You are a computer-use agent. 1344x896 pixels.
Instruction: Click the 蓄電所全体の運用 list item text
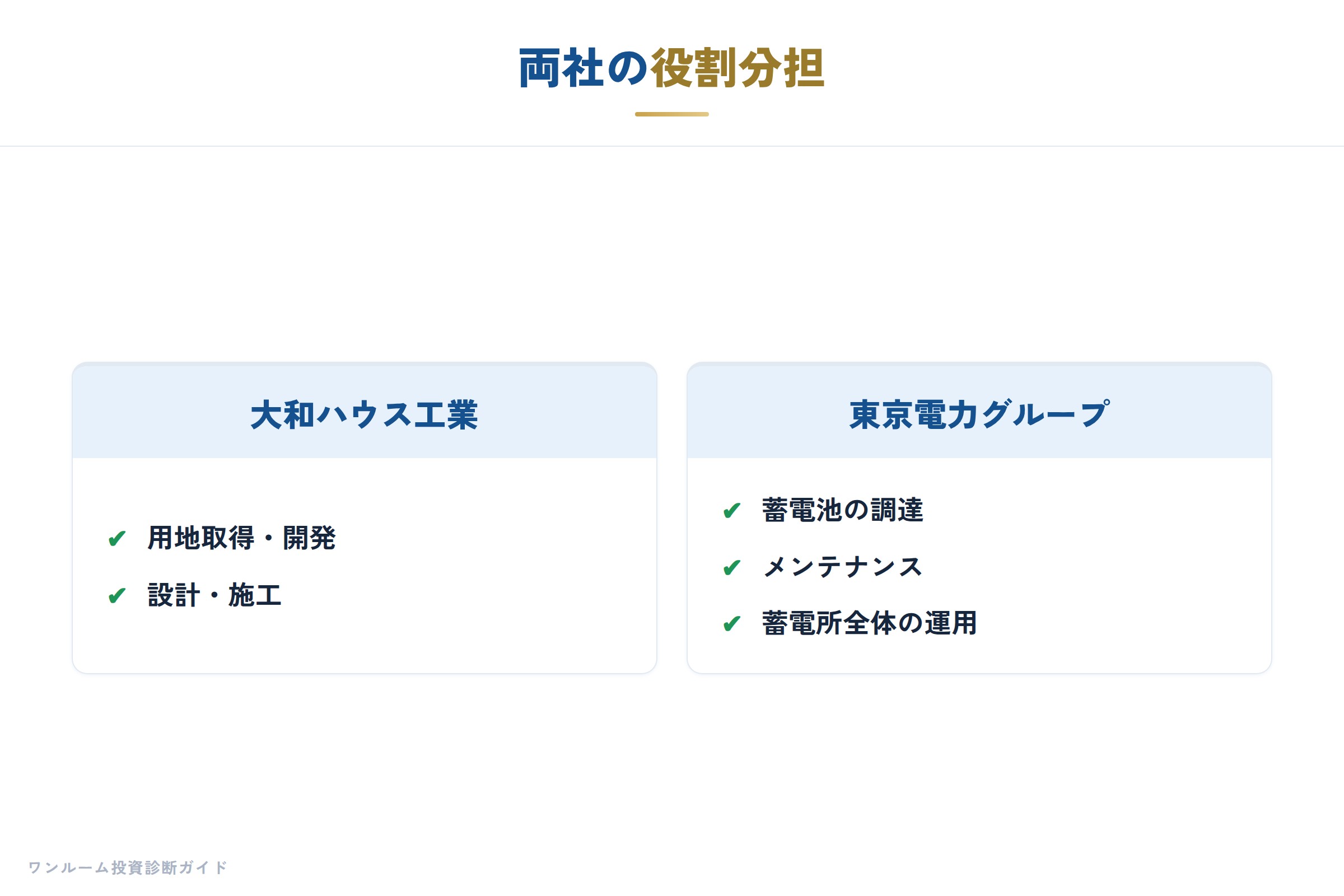(870, 623)
